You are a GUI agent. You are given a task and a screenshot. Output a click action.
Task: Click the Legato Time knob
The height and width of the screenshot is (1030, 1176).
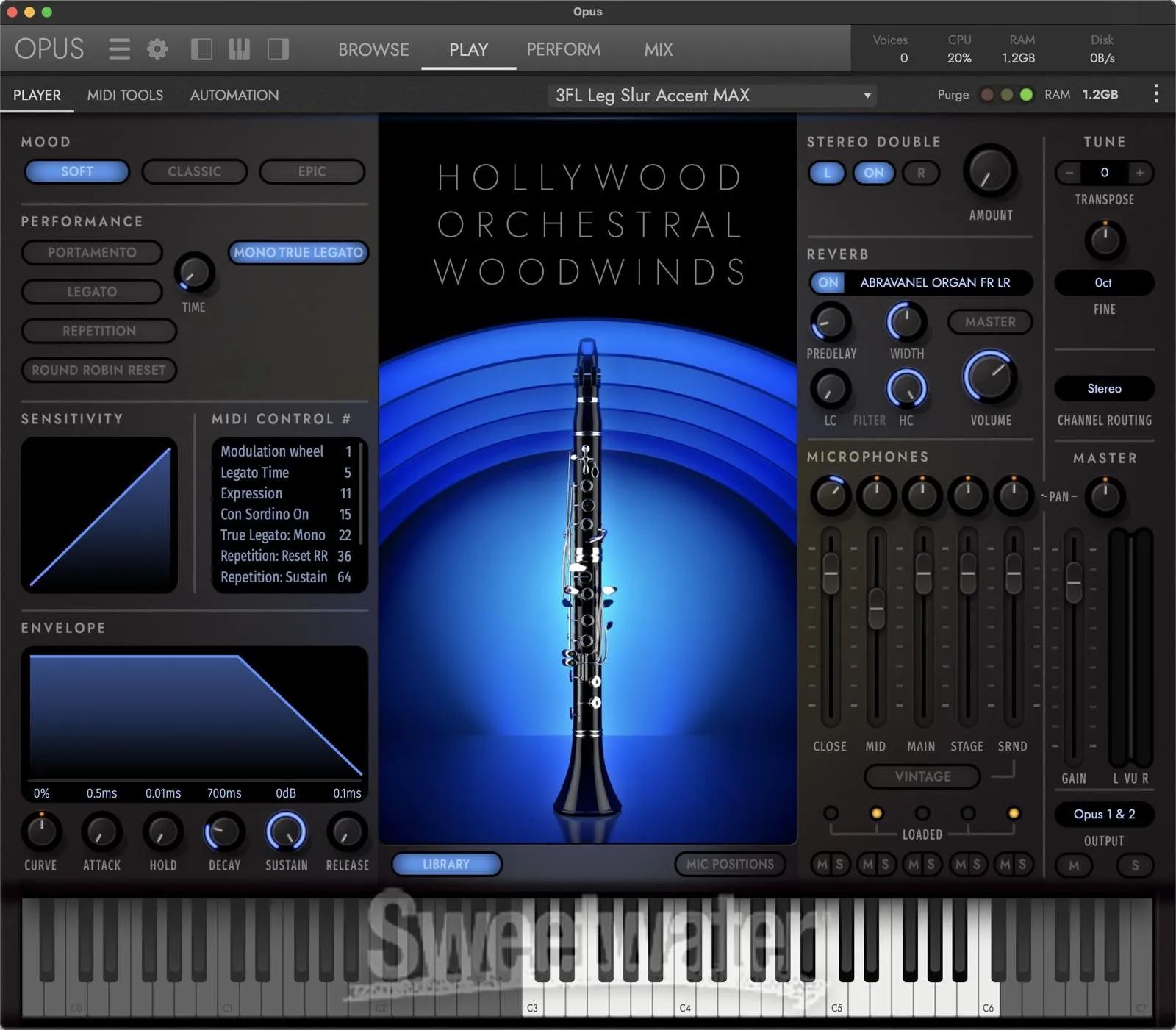[194, 273]
